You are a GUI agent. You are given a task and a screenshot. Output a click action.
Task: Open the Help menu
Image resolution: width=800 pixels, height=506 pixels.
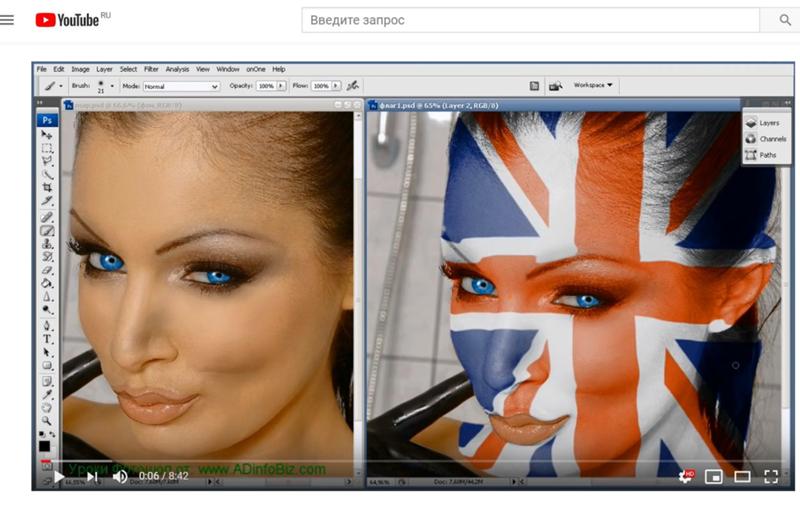tap(279, 69)
